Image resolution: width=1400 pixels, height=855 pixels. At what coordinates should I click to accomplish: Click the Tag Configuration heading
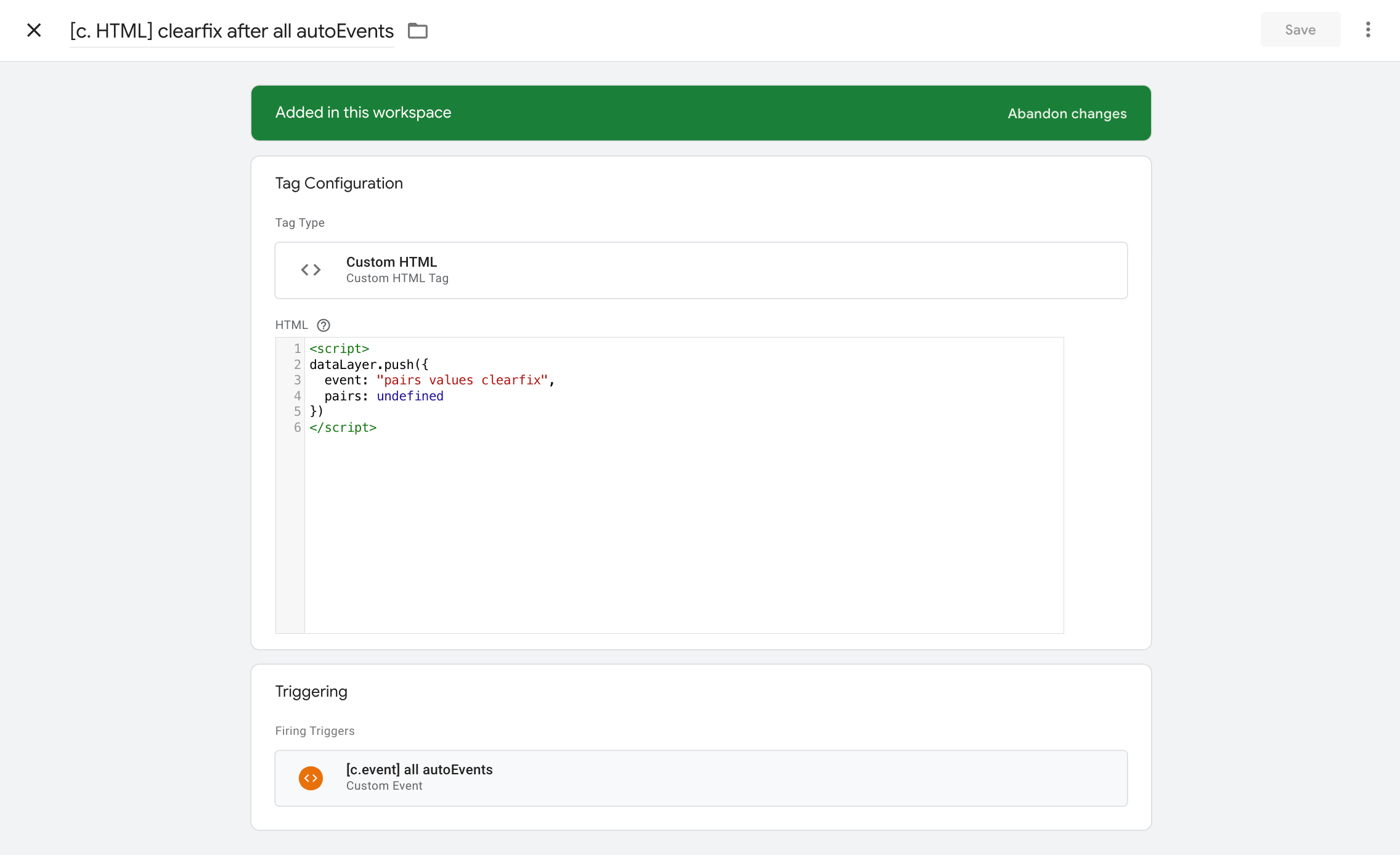click(x=339, y=184)
